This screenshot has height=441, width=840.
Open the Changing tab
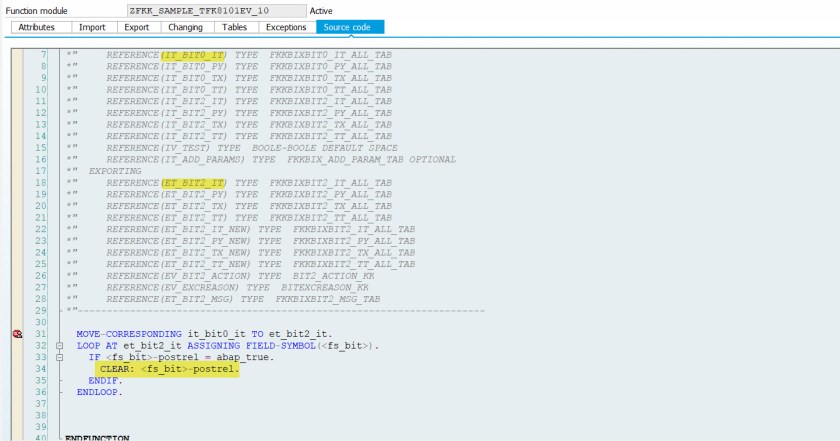185,27
